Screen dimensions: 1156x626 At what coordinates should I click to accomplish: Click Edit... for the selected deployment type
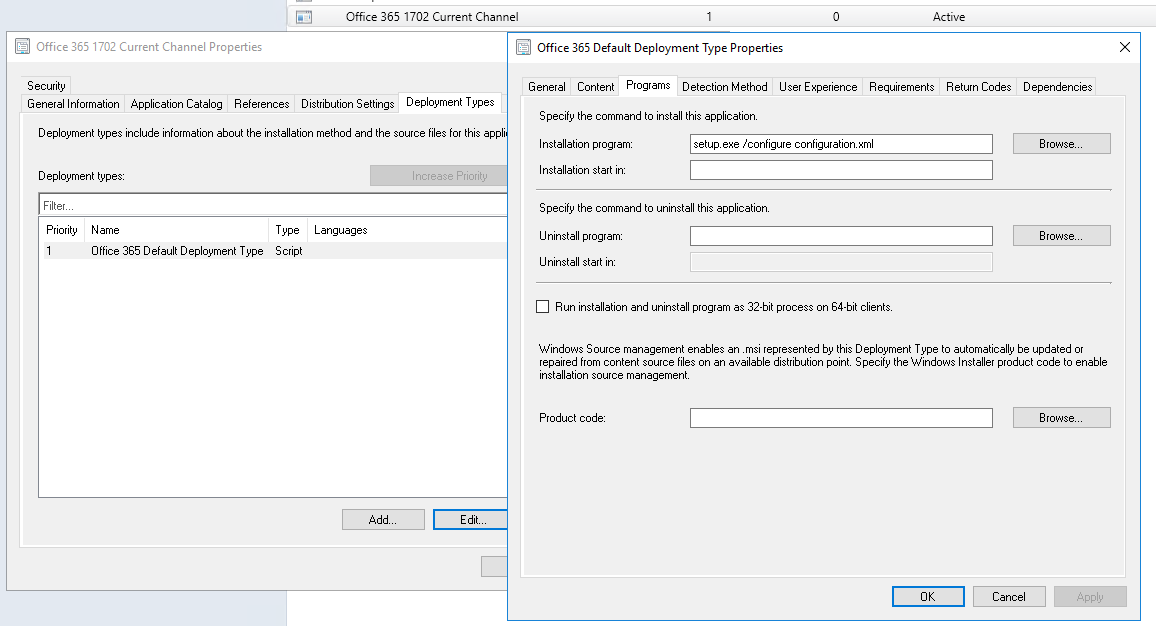point(472,520)
